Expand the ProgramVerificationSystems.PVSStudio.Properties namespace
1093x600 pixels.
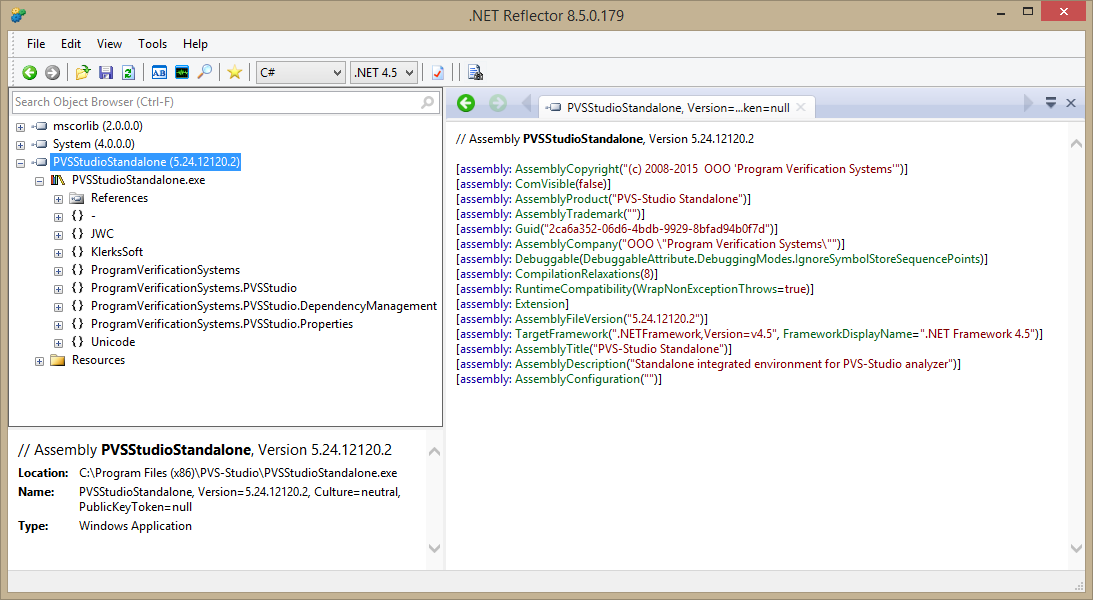click(x=58, y=325)
